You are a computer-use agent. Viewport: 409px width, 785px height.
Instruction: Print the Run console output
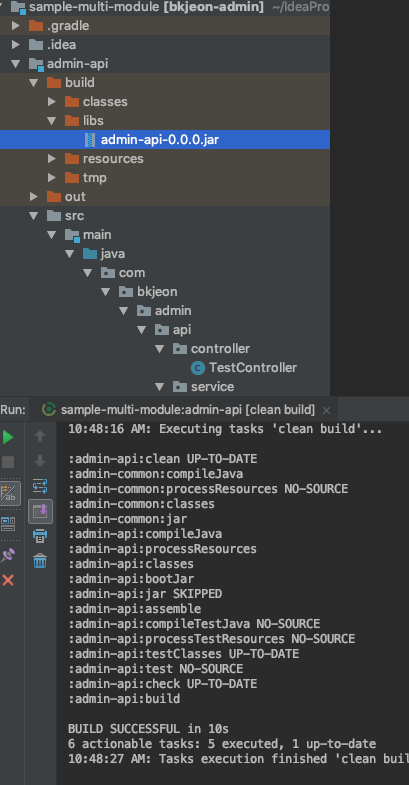pos(40,536)
